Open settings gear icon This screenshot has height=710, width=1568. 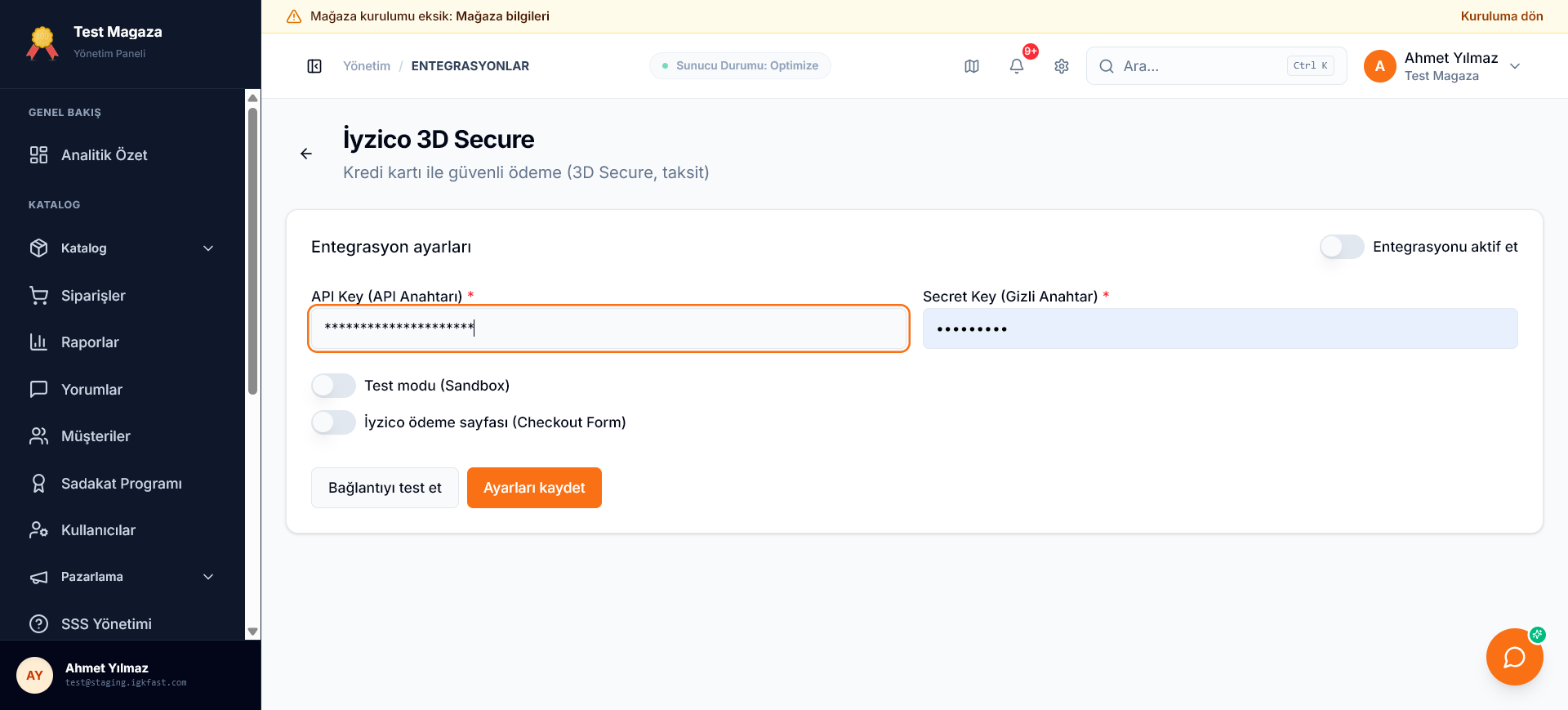(x=1062, y=66)
